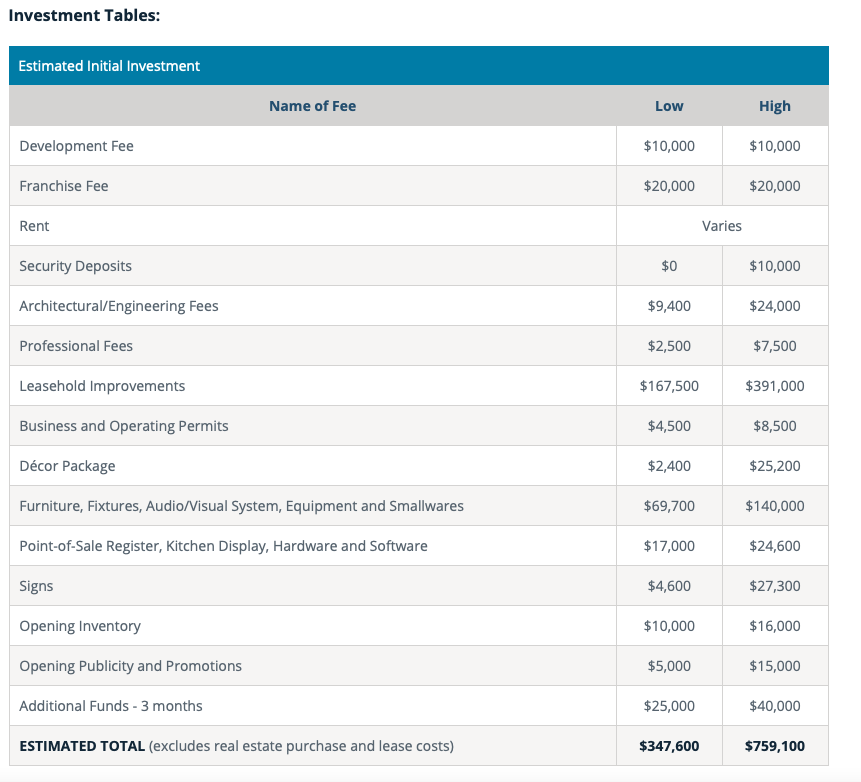Click the Furniture and Fixtures low value $69,700
This screenshot has height=782, width=861.
point(669,506)
